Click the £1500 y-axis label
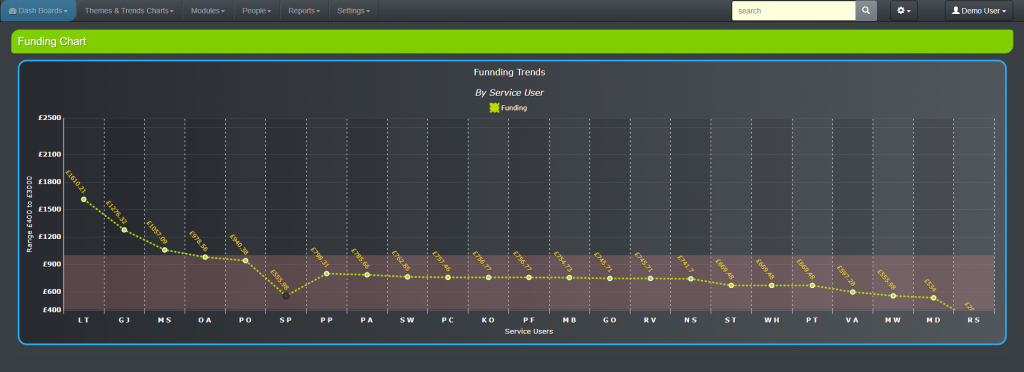The height and width of the screenshot is (372, 1024). [x=50, y=209]
